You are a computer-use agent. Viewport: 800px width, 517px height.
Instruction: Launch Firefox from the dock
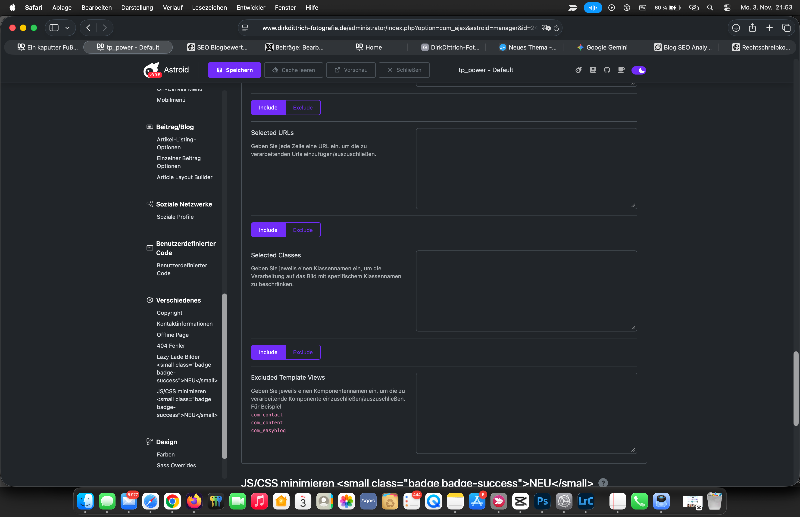click(193, 500)
